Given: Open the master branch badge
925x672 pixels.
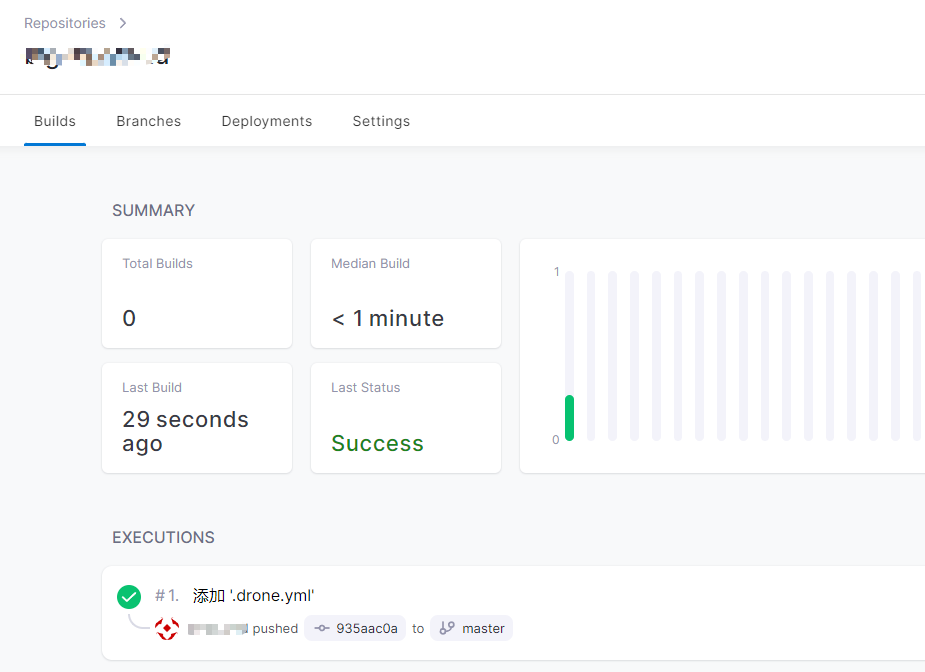Looking at the screenshot, I should 471,628.
